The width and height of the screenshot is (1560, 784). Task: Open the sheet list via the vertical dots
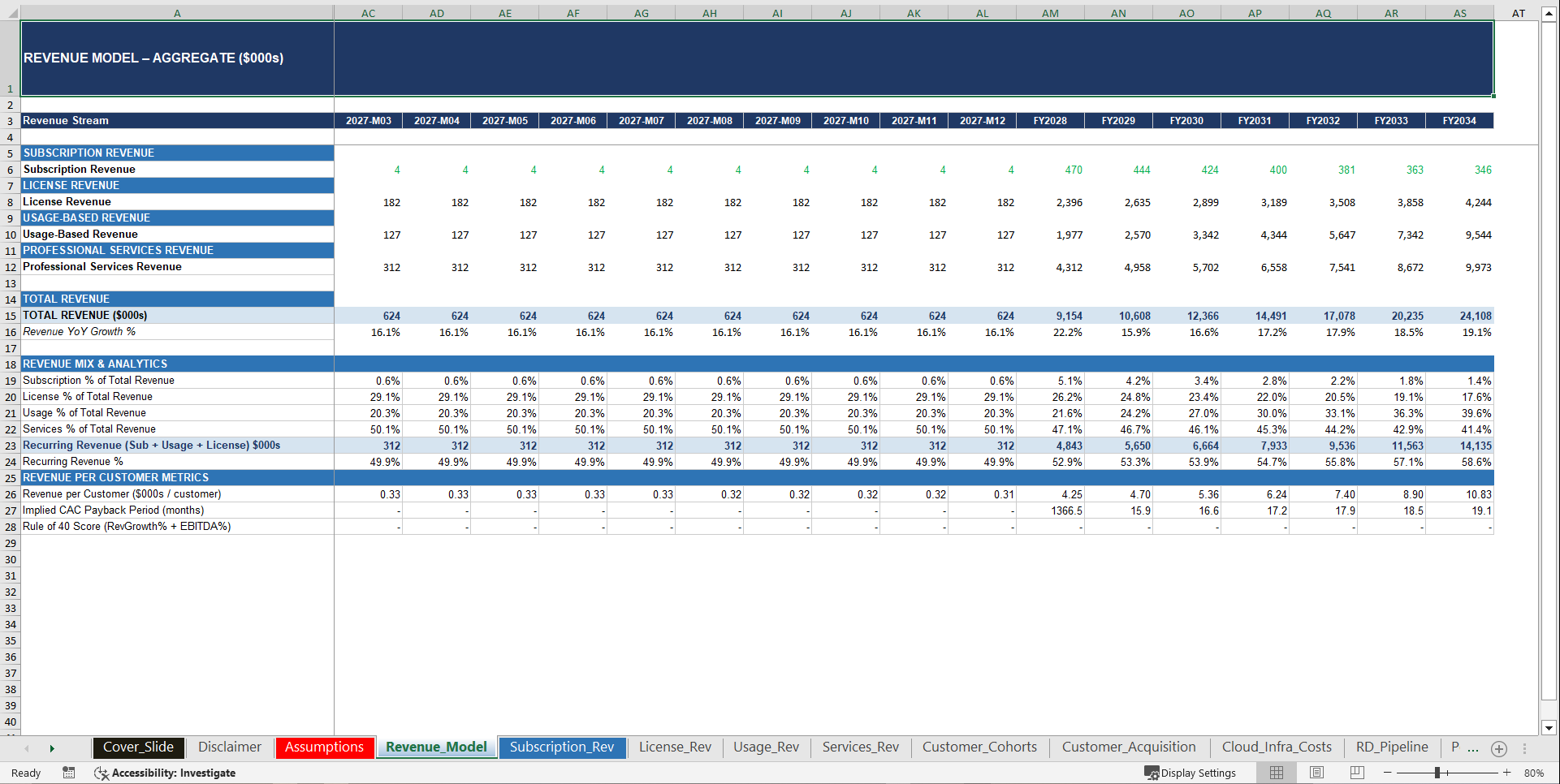[1524, 747]
